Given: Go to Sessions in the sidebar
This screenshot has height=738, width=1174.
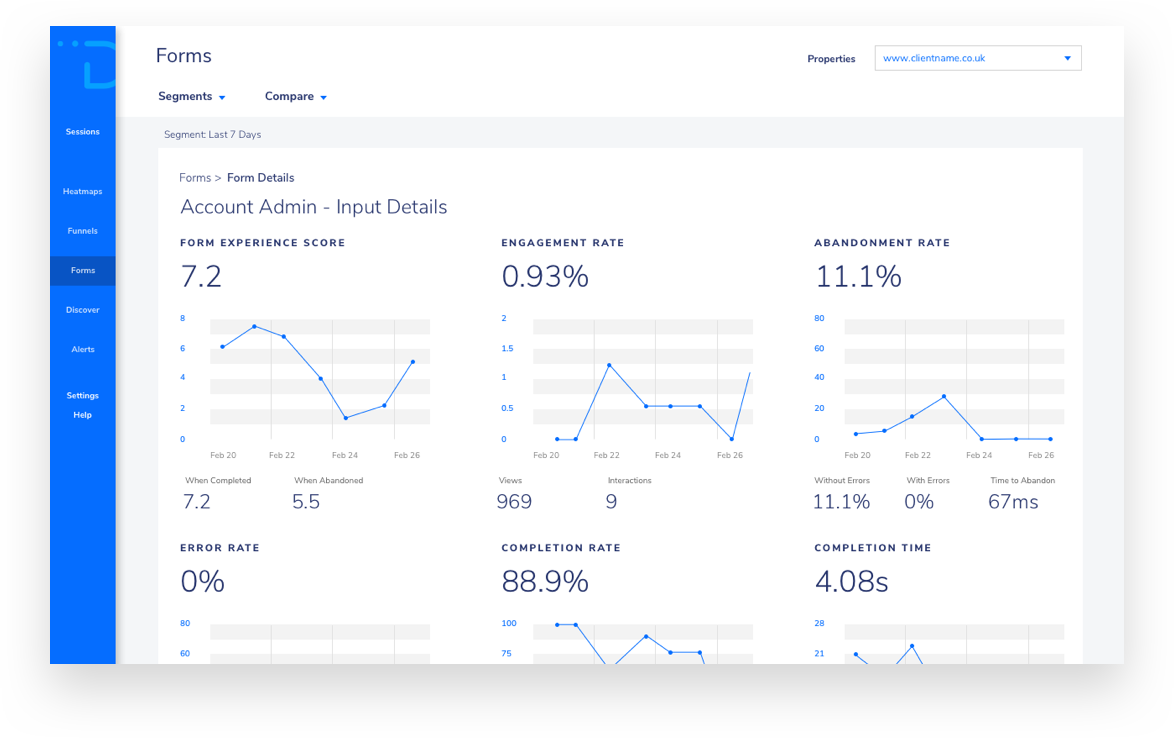Looking at the screenshot, I should [82, 132].
